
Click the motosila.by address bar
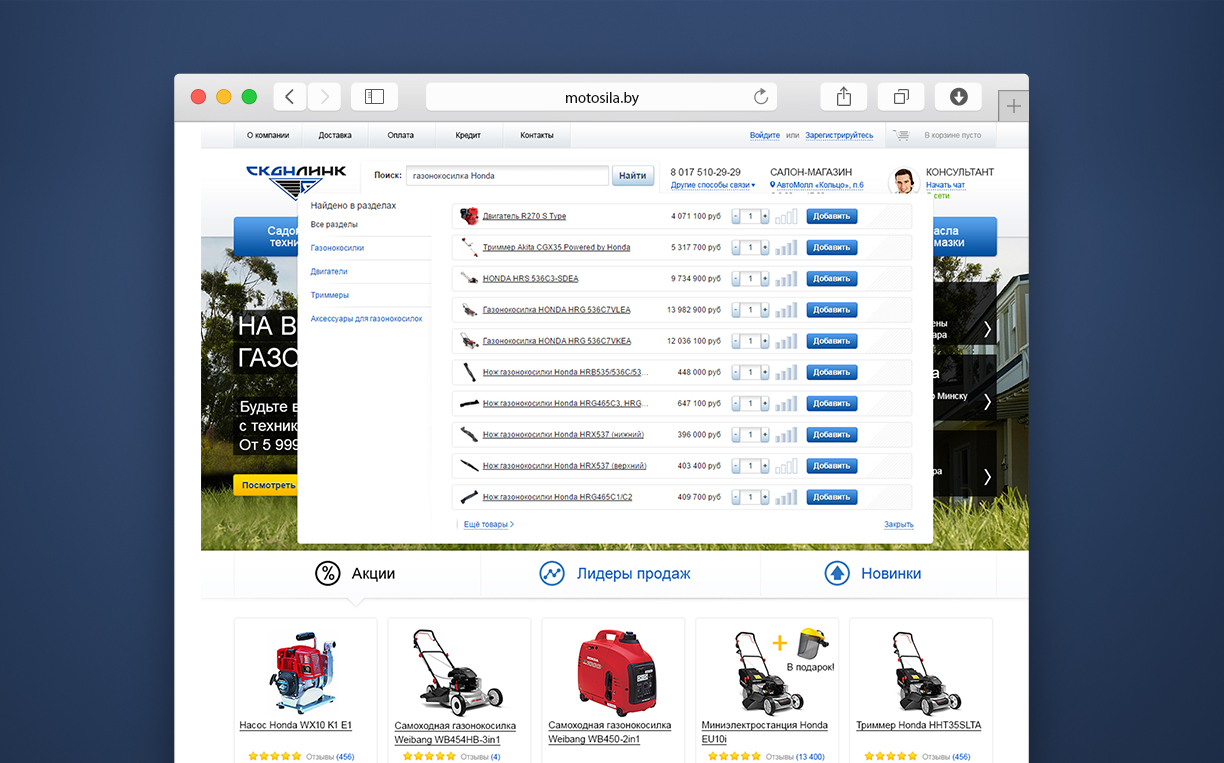coord(602,97)
